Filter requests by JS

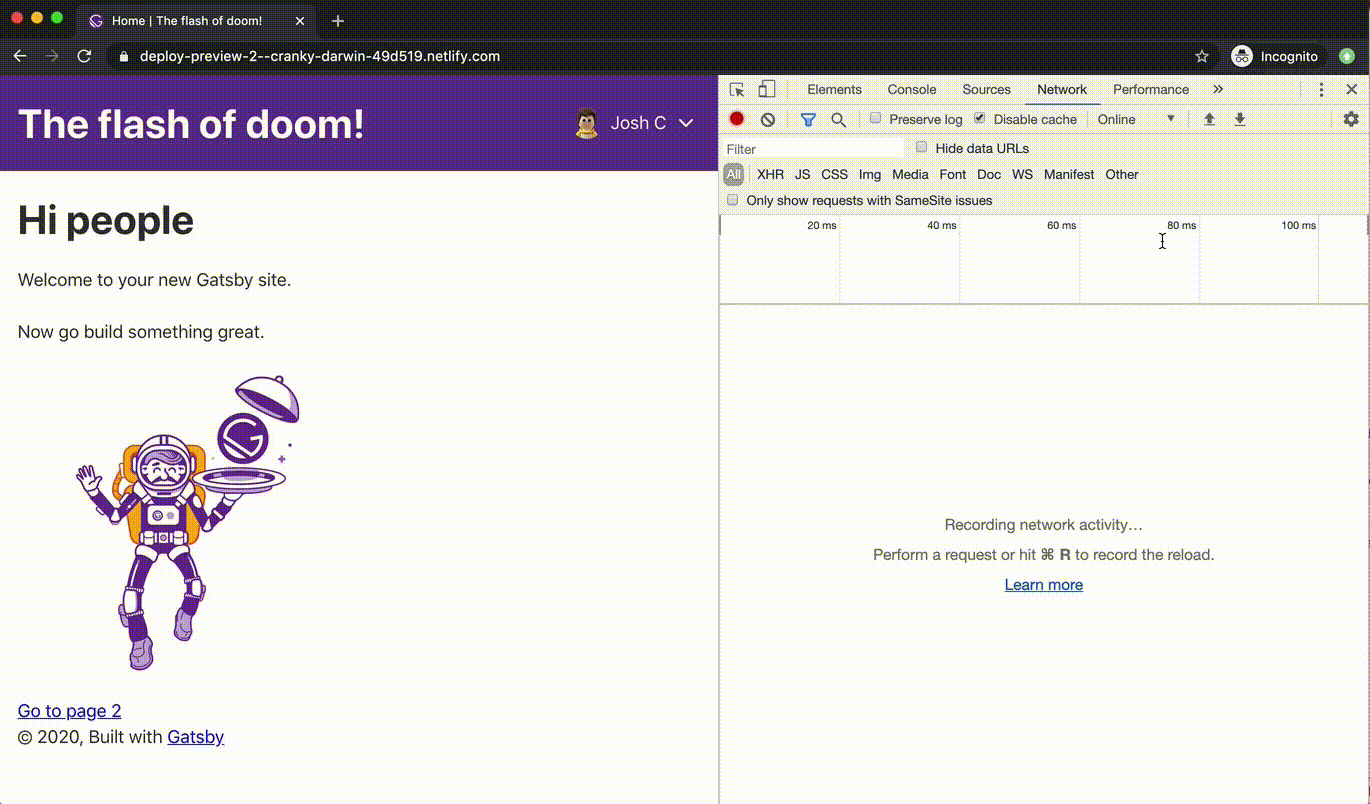click(802, 174)
